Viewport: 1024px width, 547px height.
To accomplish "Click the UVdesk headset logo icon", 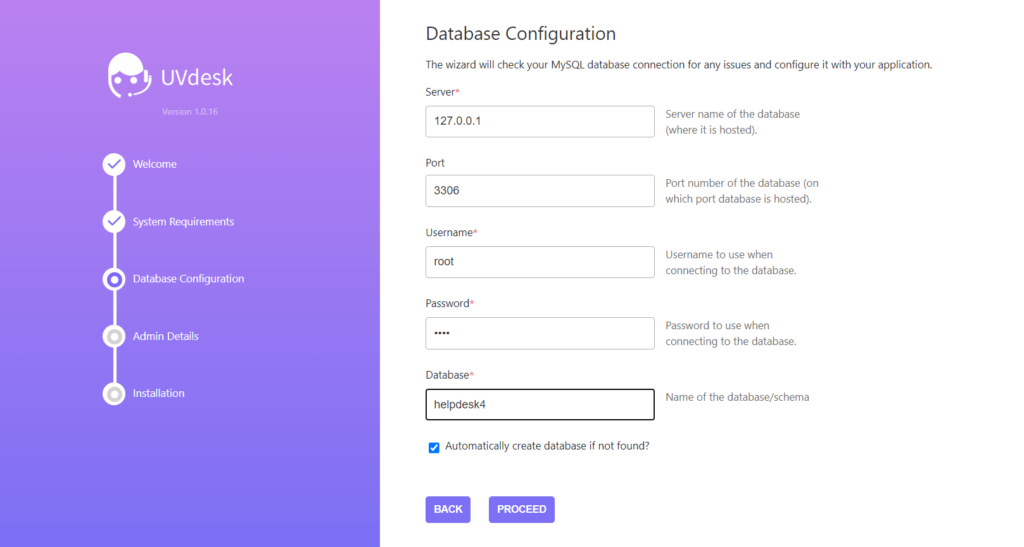I will pyautogui.click(x=129, y=76).
